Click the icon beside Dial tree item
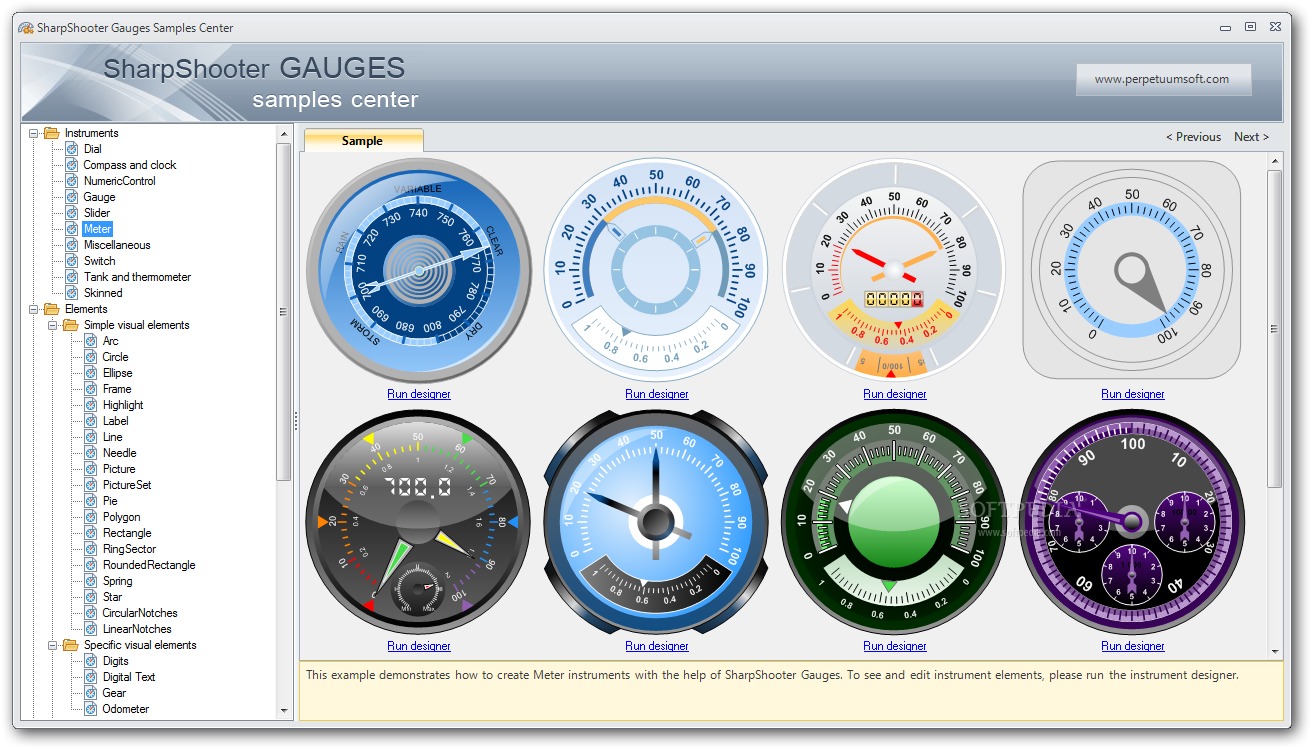This screenshot has height=749, width=1312. pyautogui.click(x=72, y=149)
